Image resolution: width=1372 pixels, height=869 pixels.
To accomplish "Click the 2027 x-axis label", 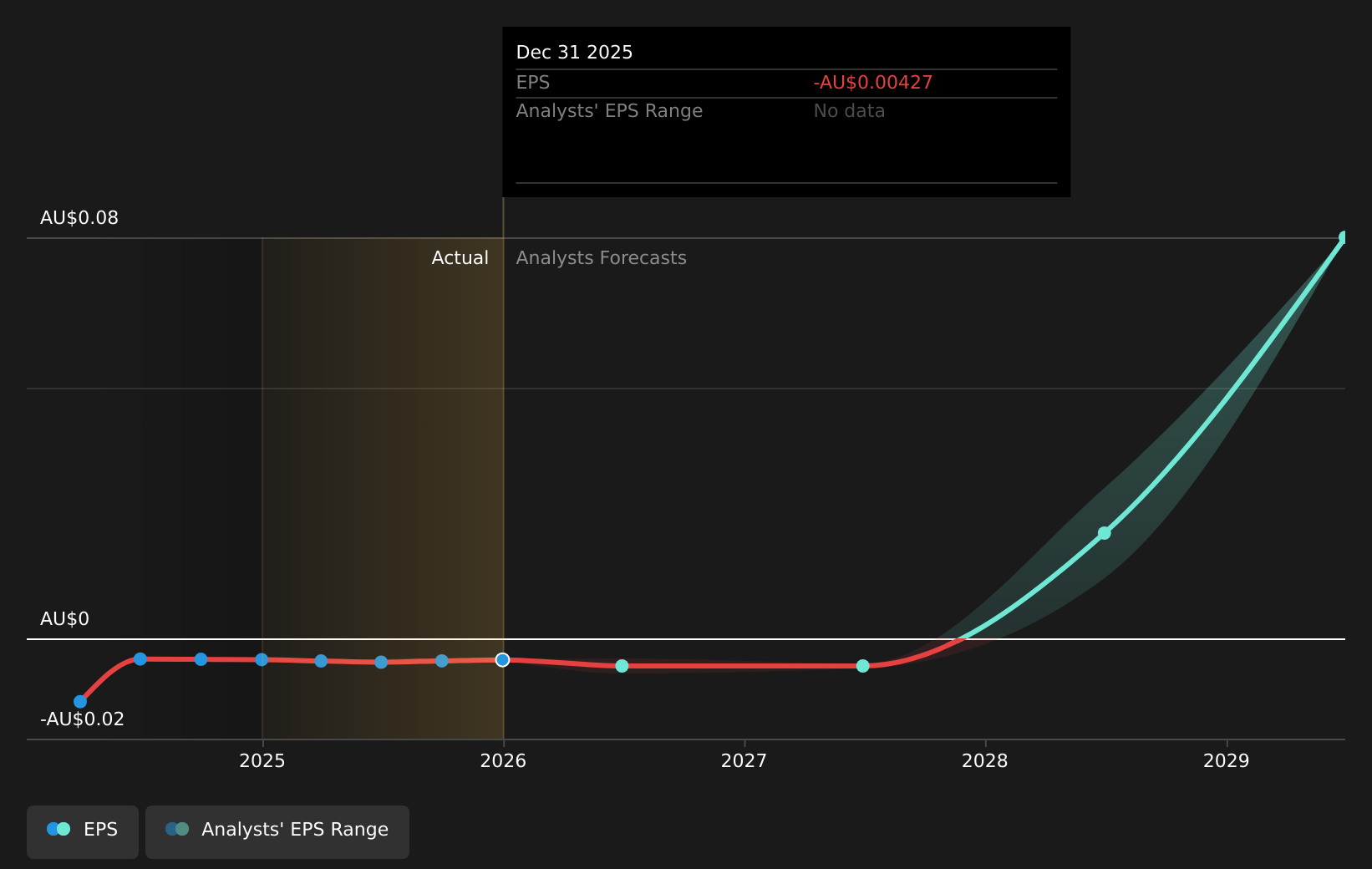I will (x=744, y=761).
